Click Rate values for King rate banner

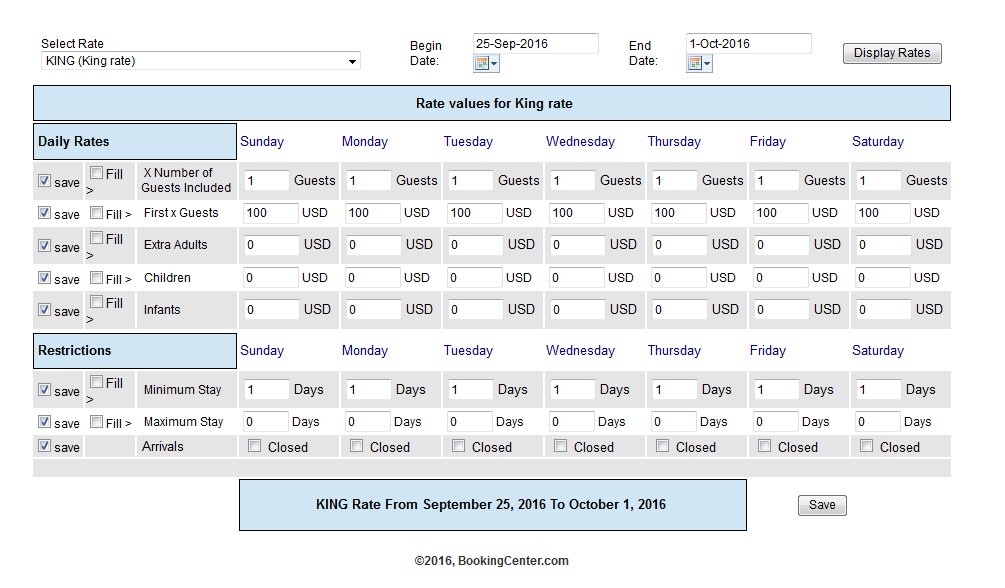coord(492,103)
